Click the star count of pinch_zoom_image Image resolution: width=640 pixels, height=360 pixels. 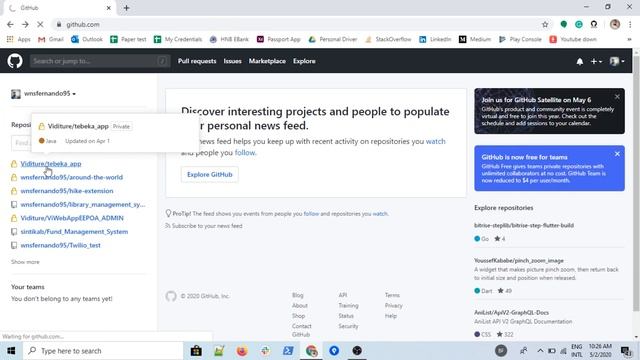point(504,291)
